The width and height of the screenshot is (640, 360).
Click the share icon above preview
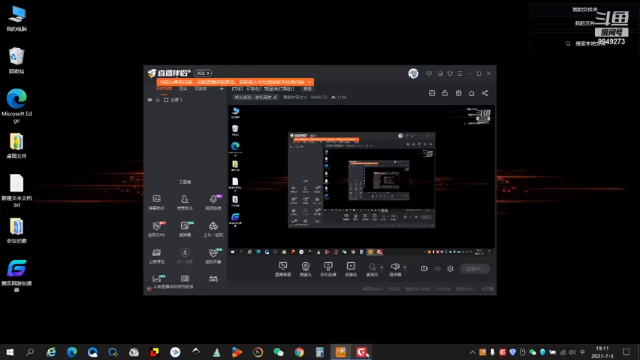(484, 93)
